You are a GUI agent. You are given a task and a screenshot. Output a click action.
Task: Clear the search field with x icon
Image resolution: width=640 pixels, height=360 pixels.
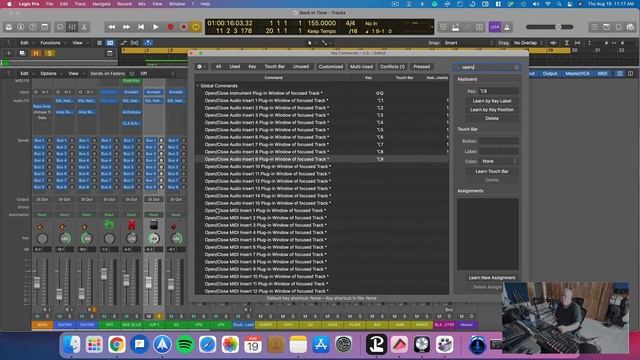516,67
